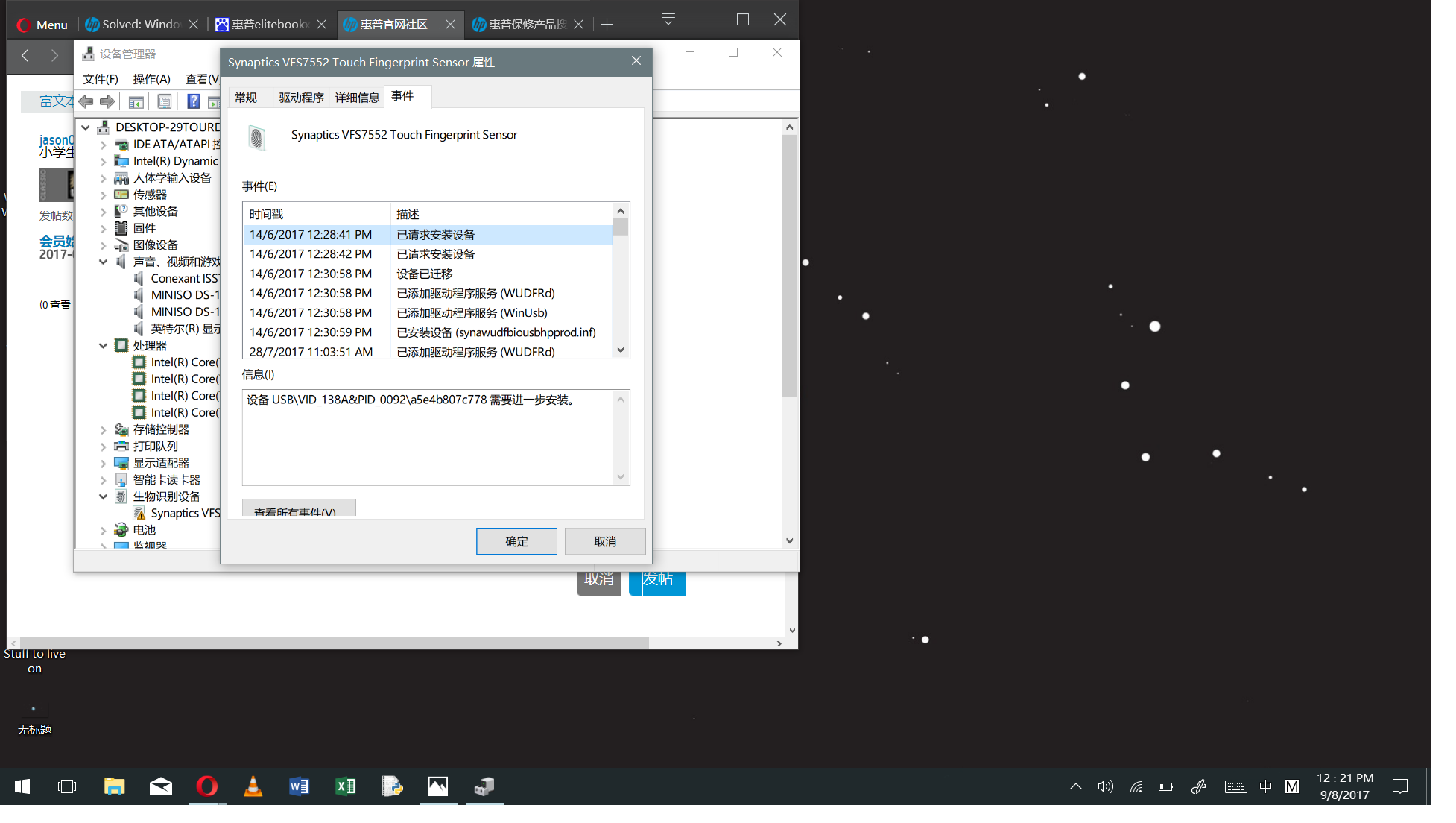Select the 显示适配器 tree item
1456x823 pixels.
[x=161, y=463]
